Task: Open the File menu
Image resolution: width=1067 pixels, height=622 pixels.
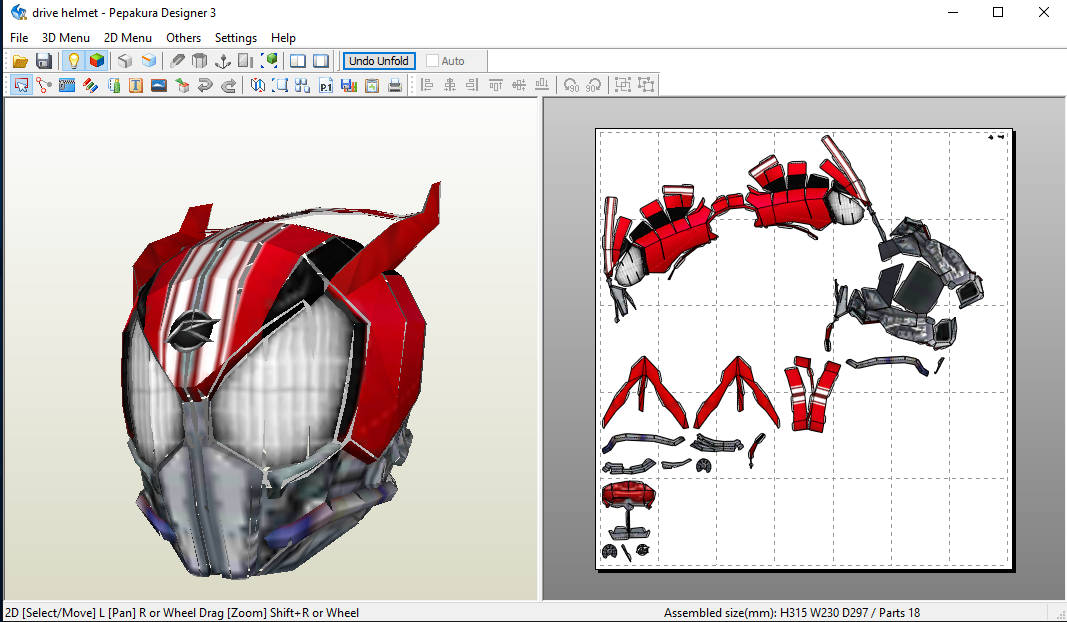Action: 19,38
